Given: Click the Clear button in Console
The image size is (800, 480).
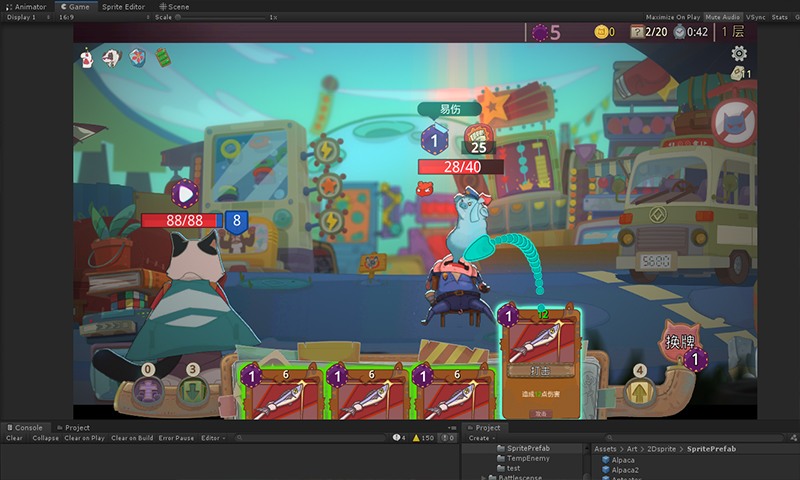Looking at the screenshot, I should [14, 438].
